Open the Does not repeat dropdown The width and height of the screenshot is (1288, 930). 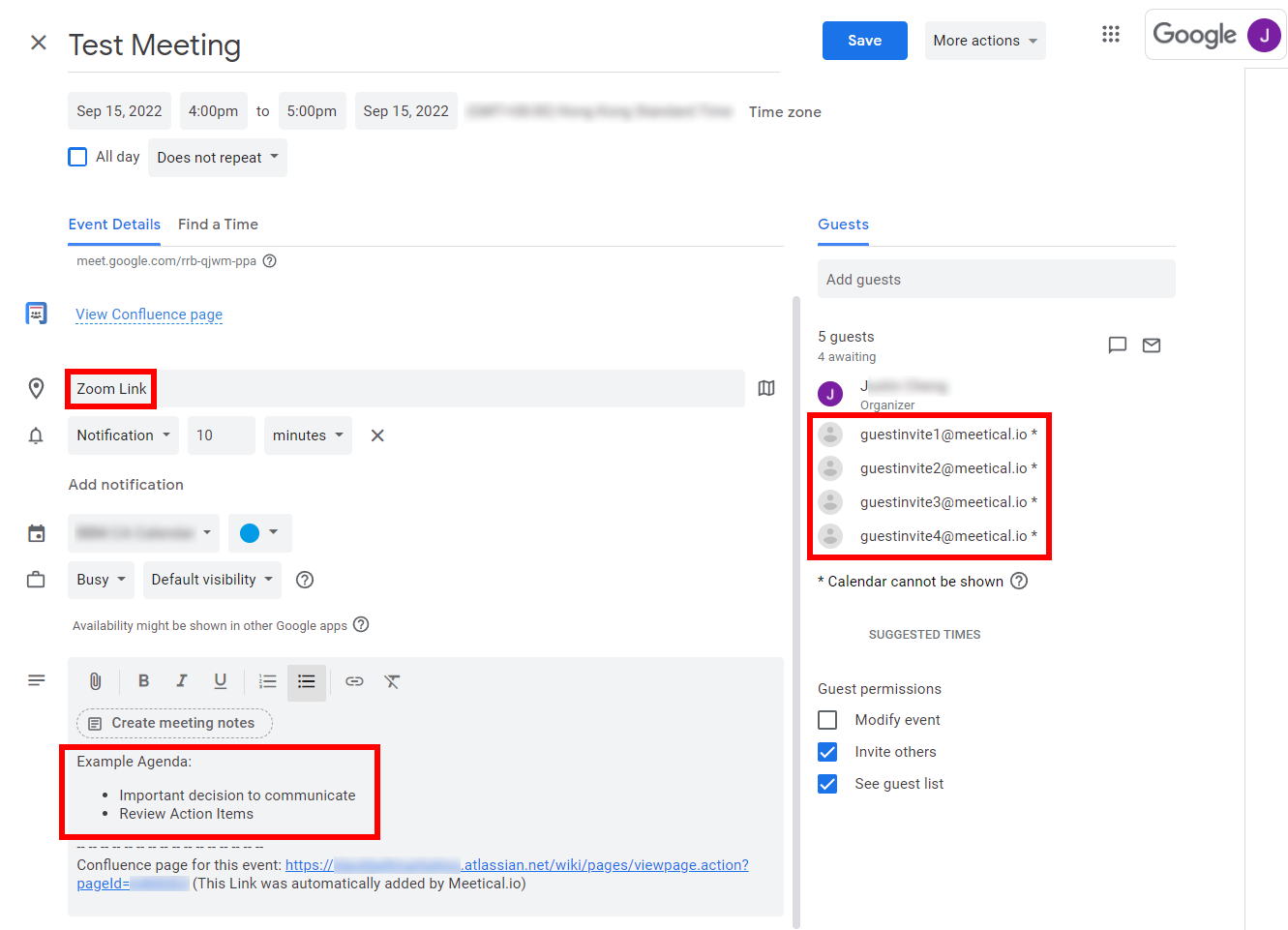218,158
